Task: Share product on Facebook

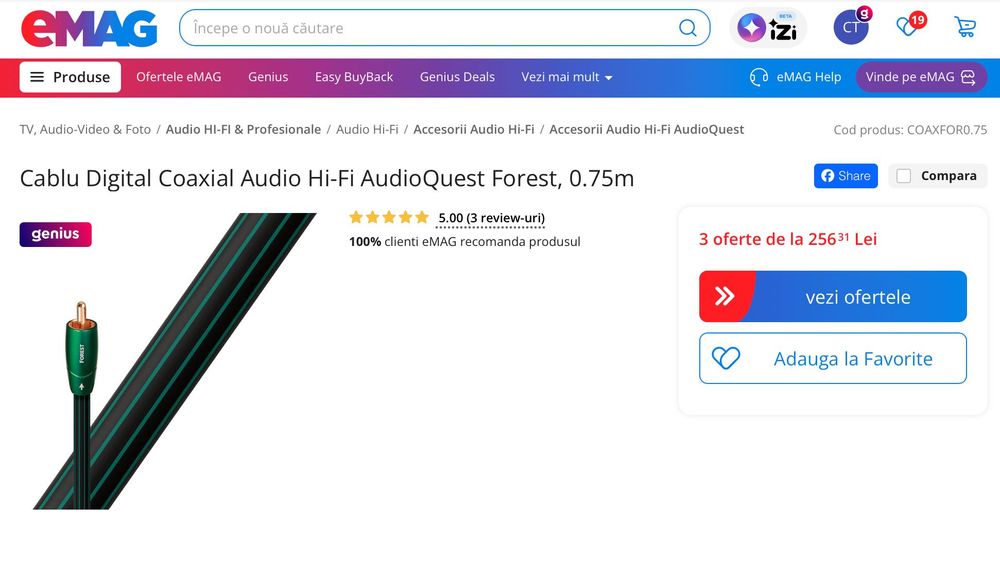Action: click(846, 176)
